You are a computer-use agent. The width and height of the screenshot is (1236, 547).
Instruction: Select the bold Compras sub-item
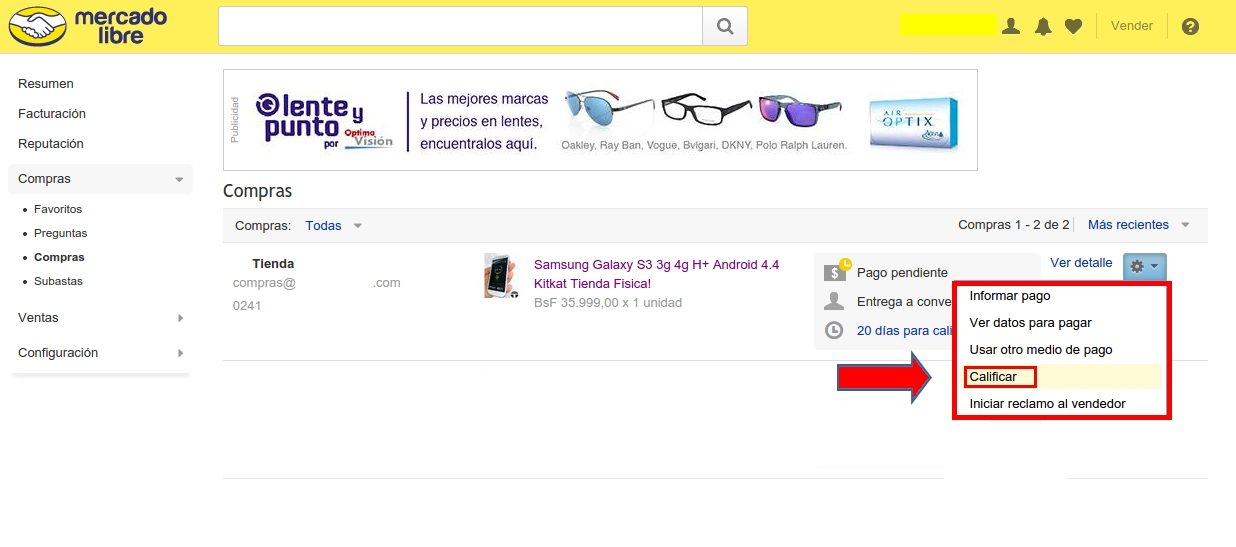[59, 257]
